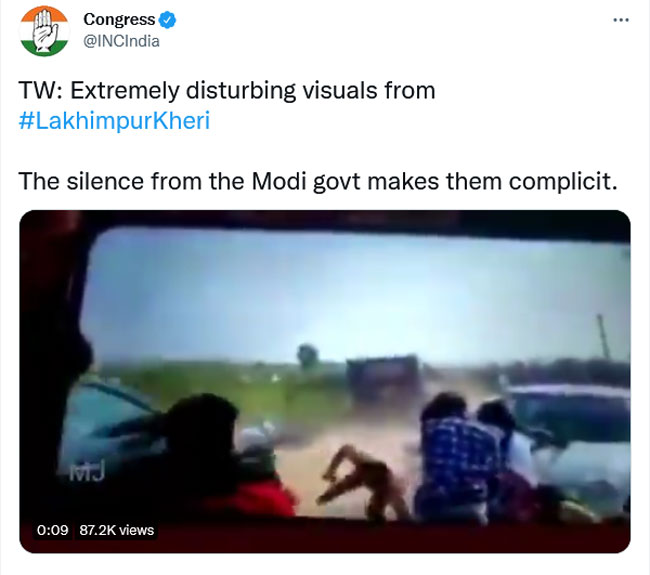Click the 0:09 video duration label
650x575 pixels.
52,530
